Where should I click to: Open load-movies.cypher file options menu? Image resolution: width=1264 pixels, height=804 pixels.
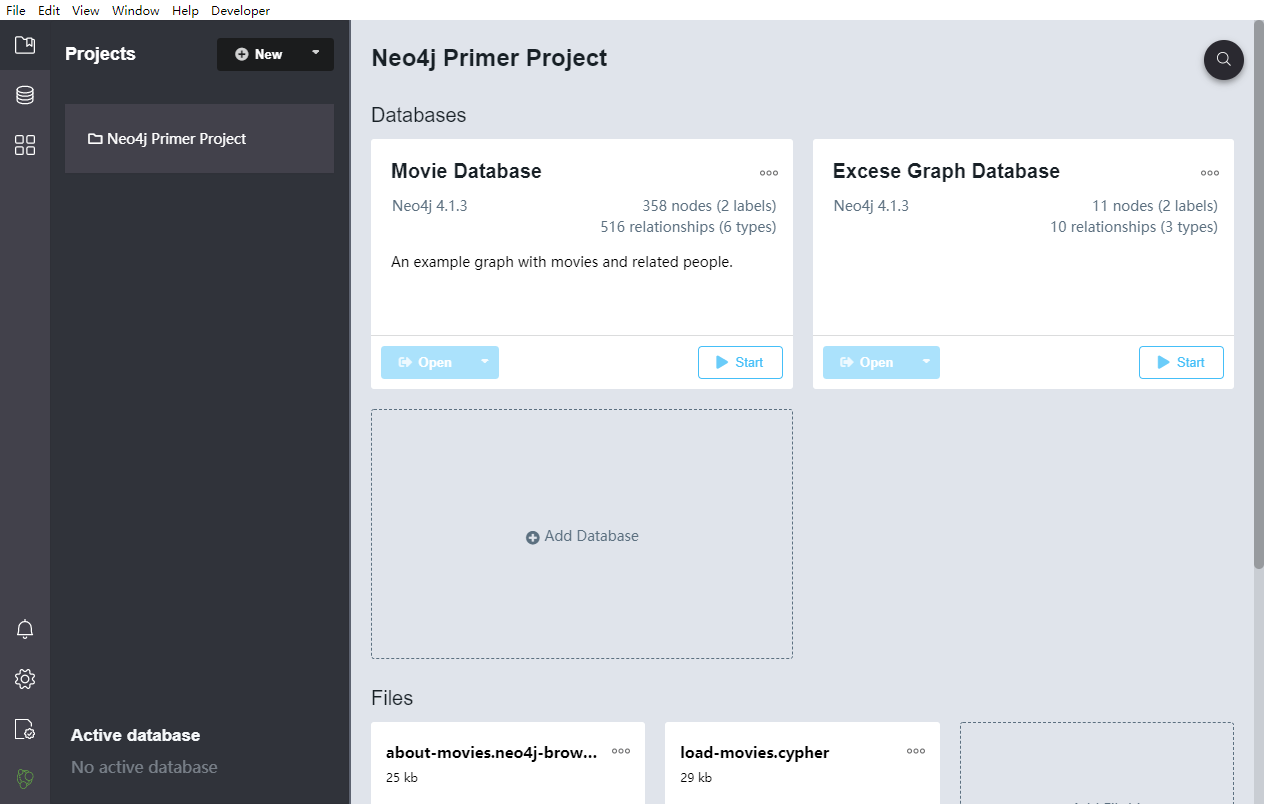pos(916,751)
